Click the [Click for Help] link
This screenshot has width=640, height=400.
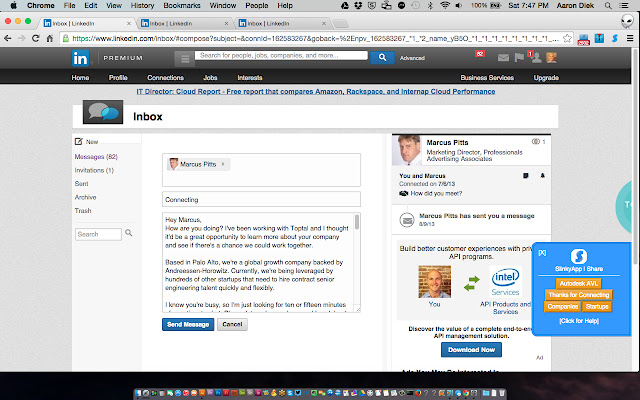tap(579, 321)
